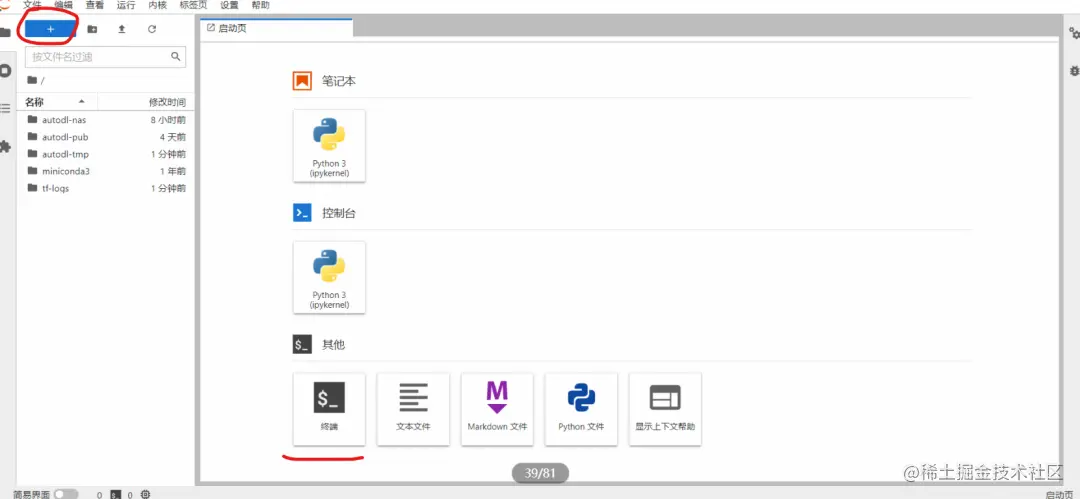Open debugger bug icon on right sidebar
The height and width of the screenshot is (499, 1080).
(x=1074, y=71)
